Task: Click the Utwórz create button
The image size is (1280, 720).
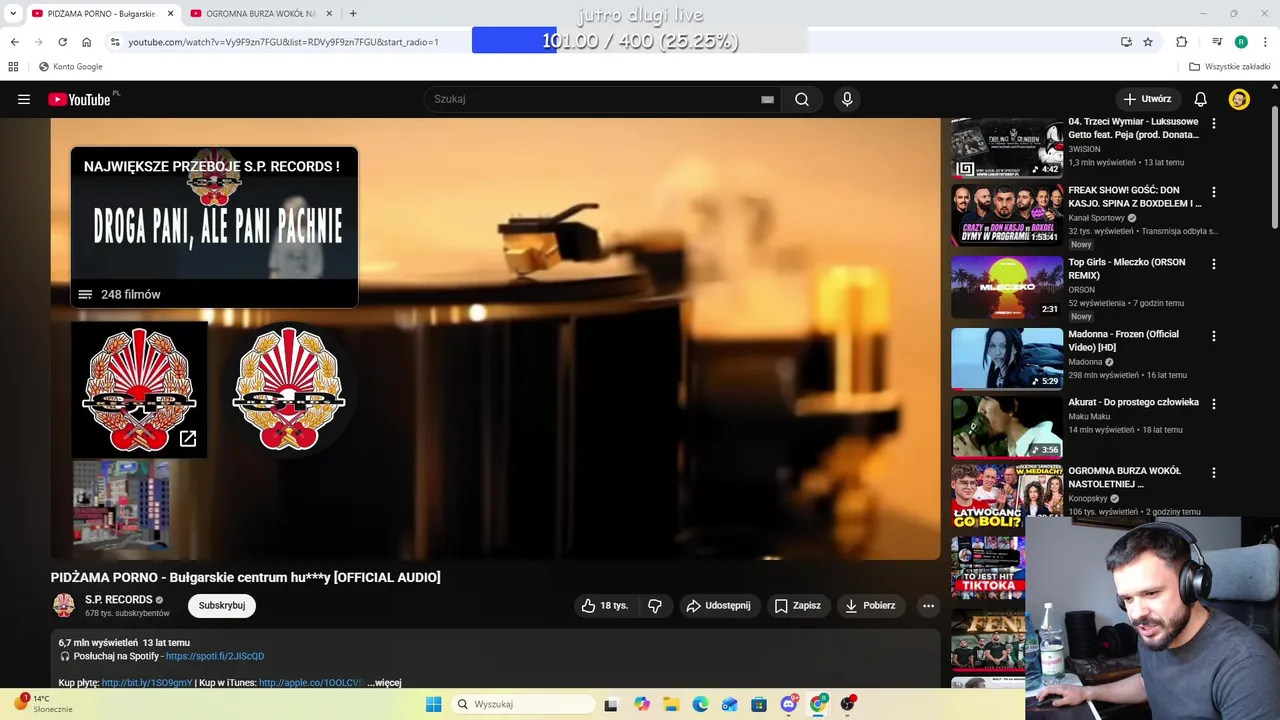Action: pos(1147,99)
